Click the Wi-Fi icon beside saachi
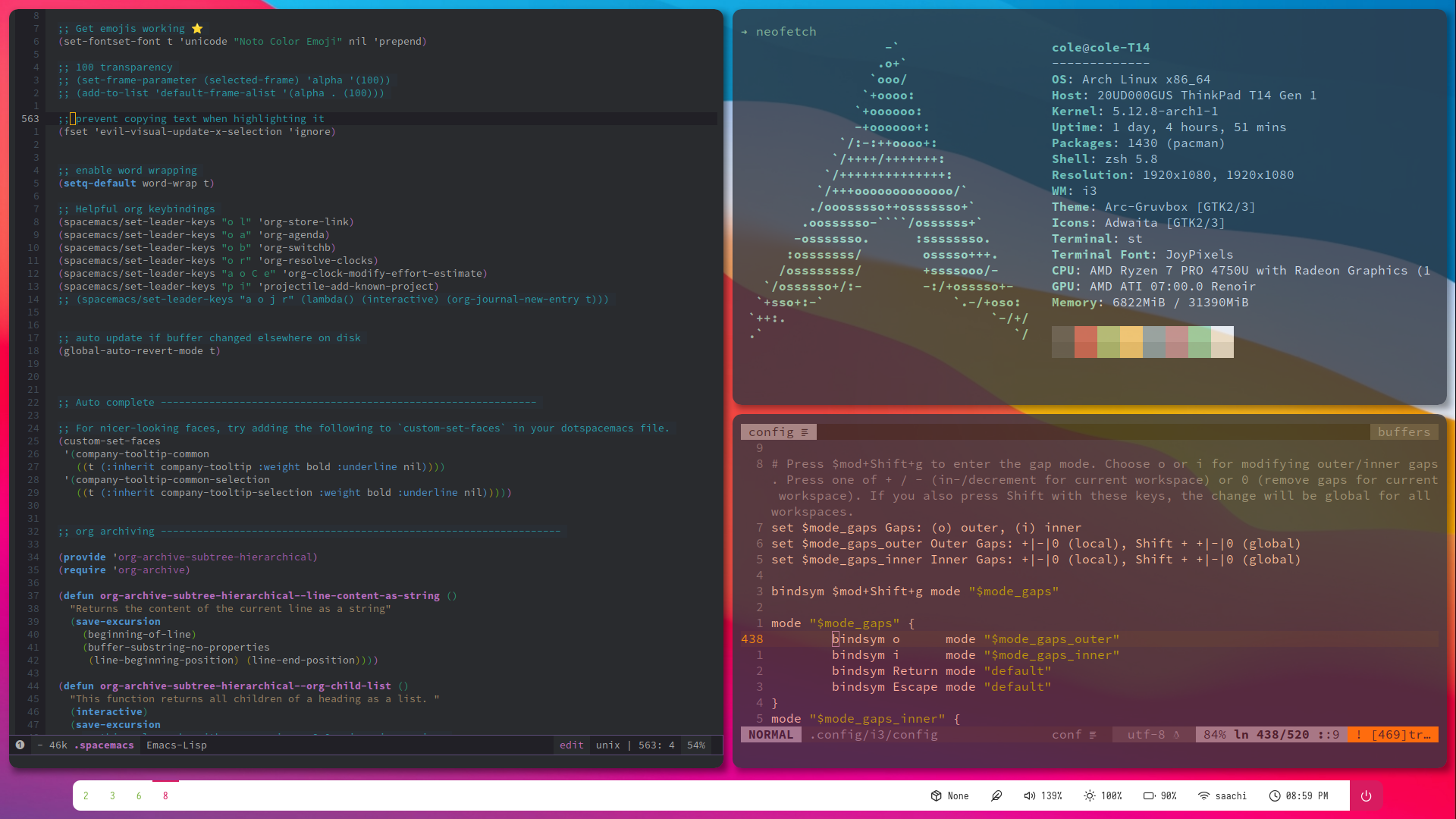 (x=1203, y=795)
